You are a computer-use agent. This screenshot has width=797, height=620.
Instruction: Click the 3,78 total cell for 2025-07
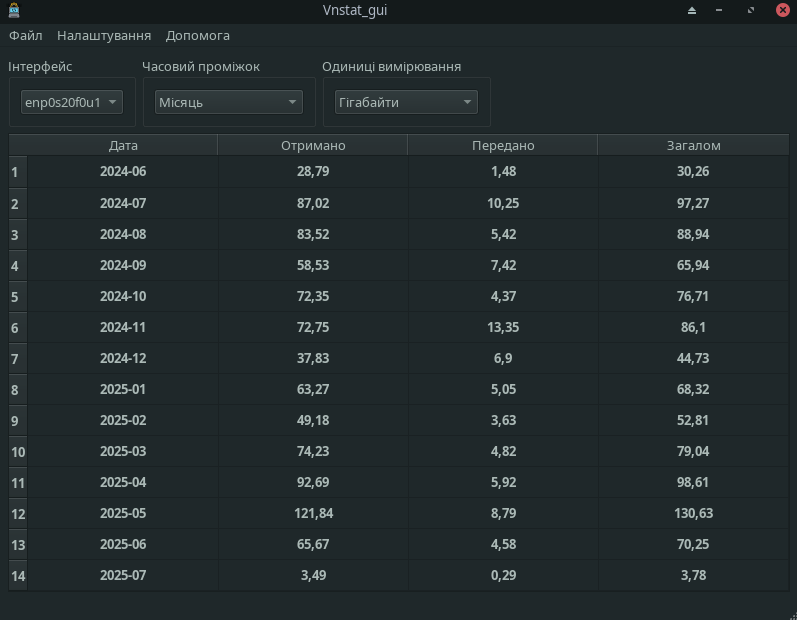693,576
